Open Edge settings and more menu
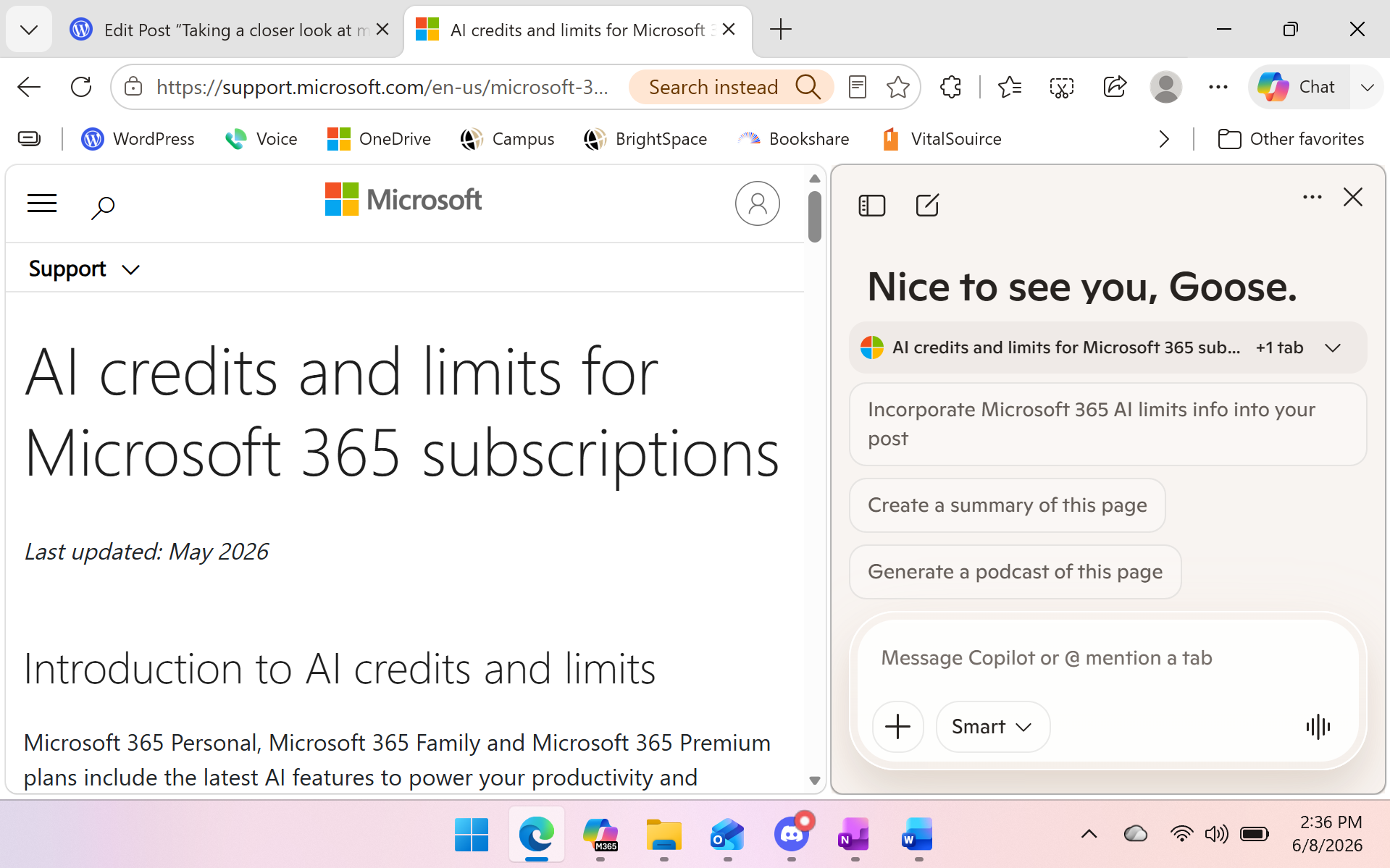 coord(1218,88)
